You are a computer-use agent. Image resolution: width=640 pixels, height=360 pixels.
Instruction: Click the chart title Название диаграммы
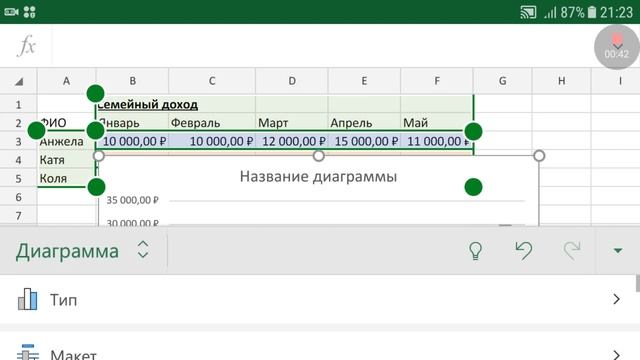[318, 177]
